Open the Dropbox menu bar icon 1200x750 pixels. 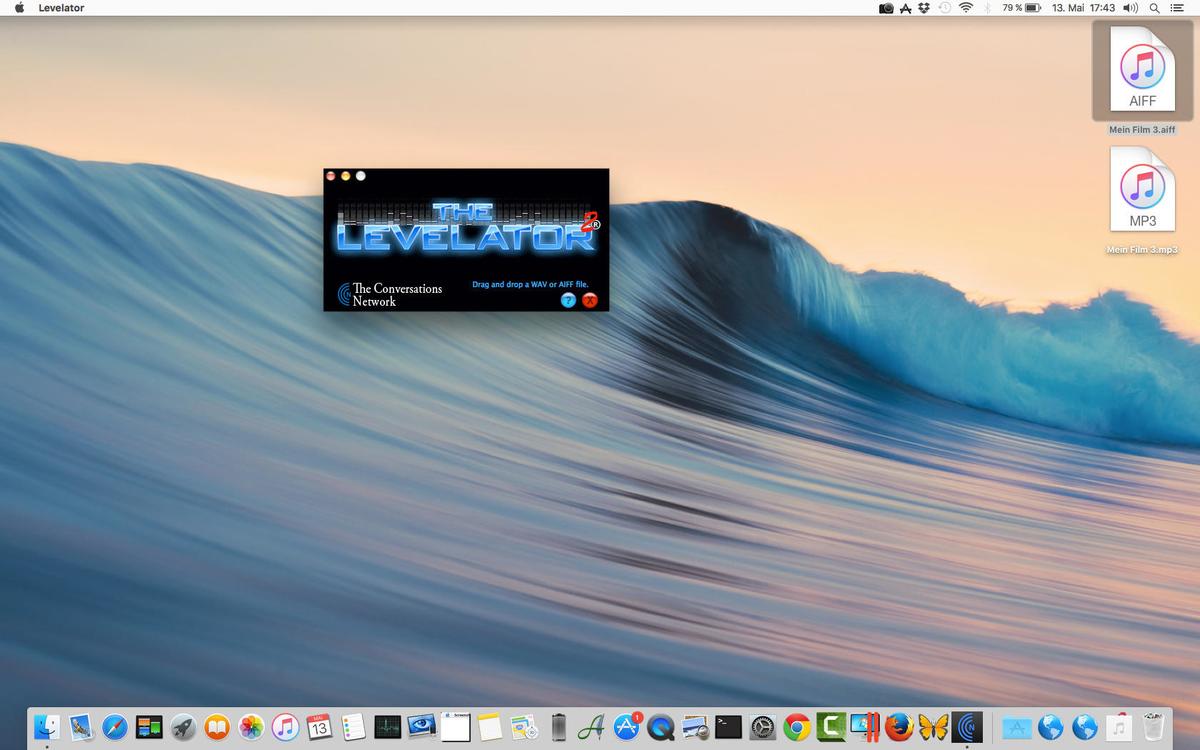tap(924, 8)
